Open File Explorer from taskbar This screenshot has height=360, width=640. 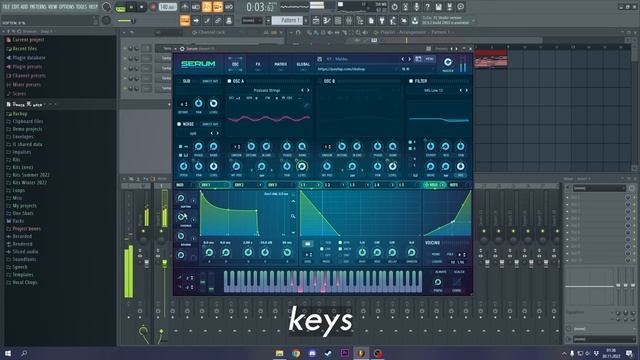click(280, 353)
